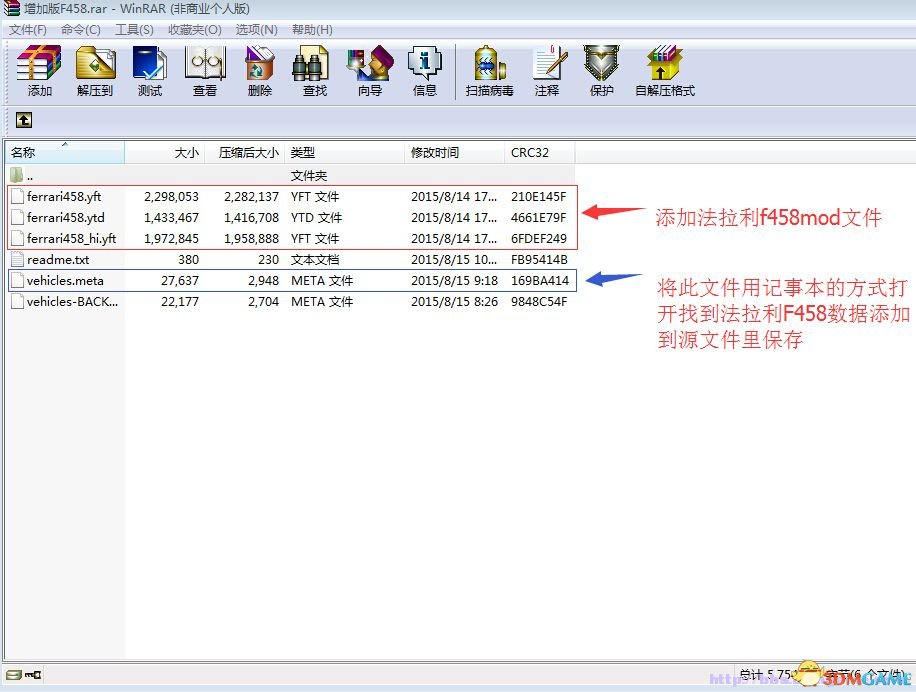Click the readme.txt document icon

coord(17,259)
